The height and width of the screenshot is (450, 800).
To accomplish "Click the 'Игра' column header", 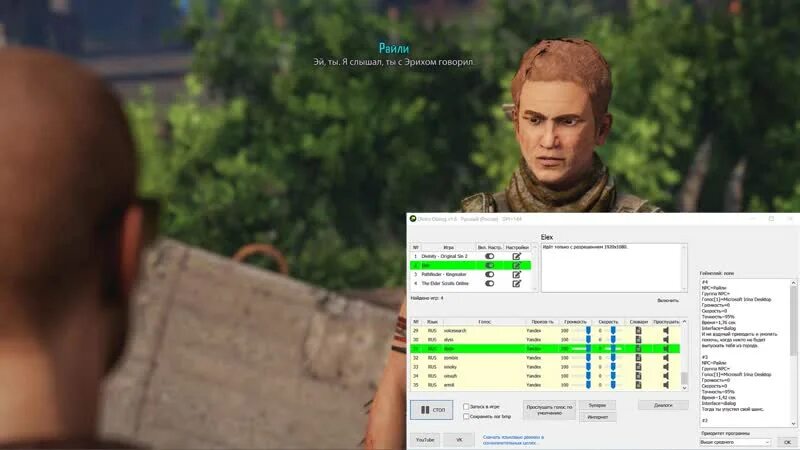I will click(448, 247).
